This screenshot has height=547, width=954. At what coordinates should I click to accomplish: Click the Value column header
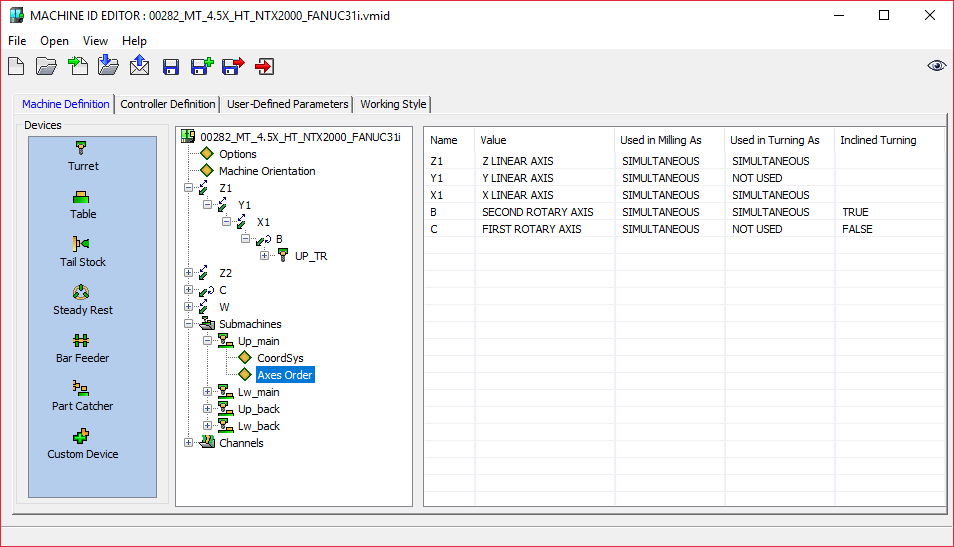[x=544, y=140]
